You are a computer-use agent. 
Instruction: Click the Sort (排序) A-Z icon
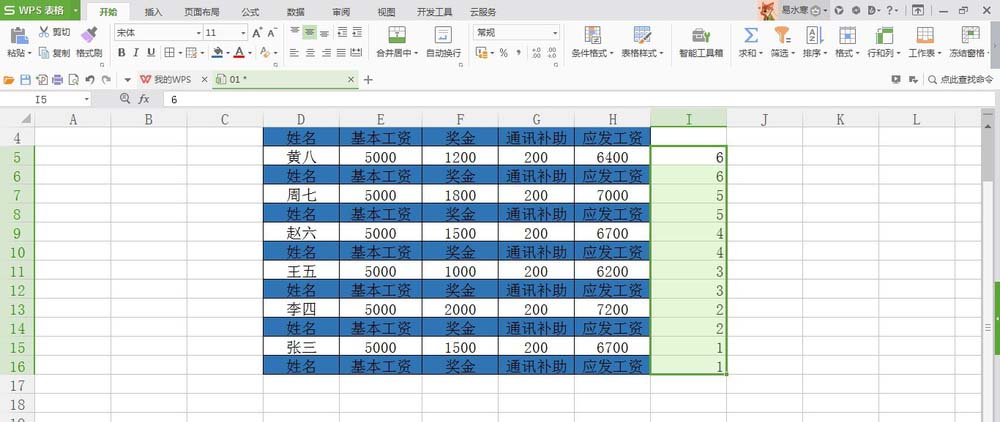coord(814,35)
